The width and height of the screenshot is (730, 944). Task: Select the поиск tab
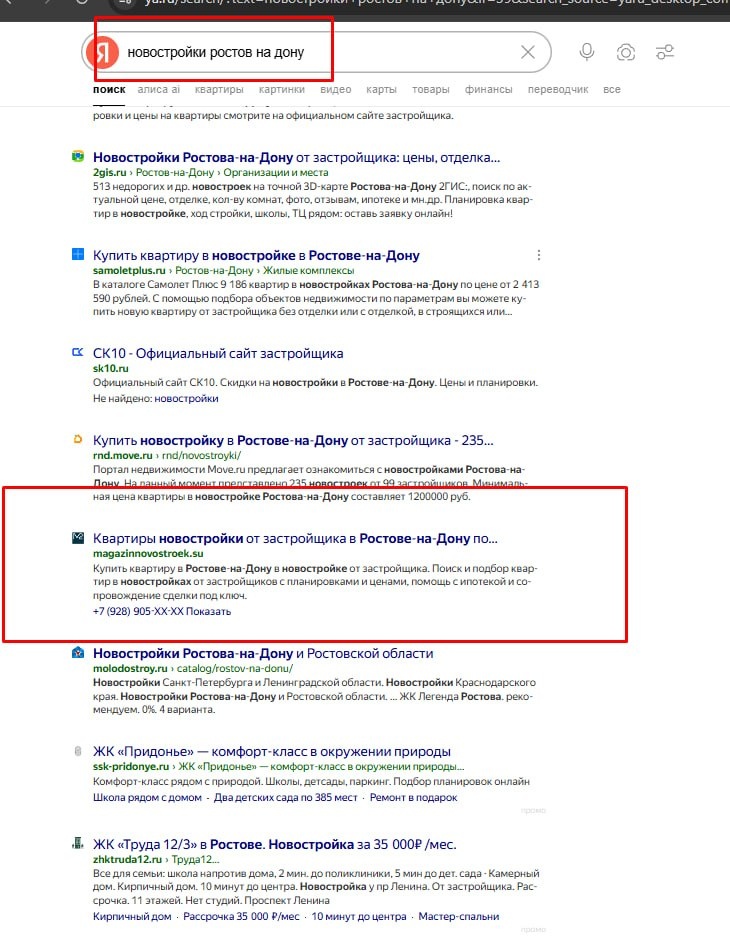tap(109, 89)
